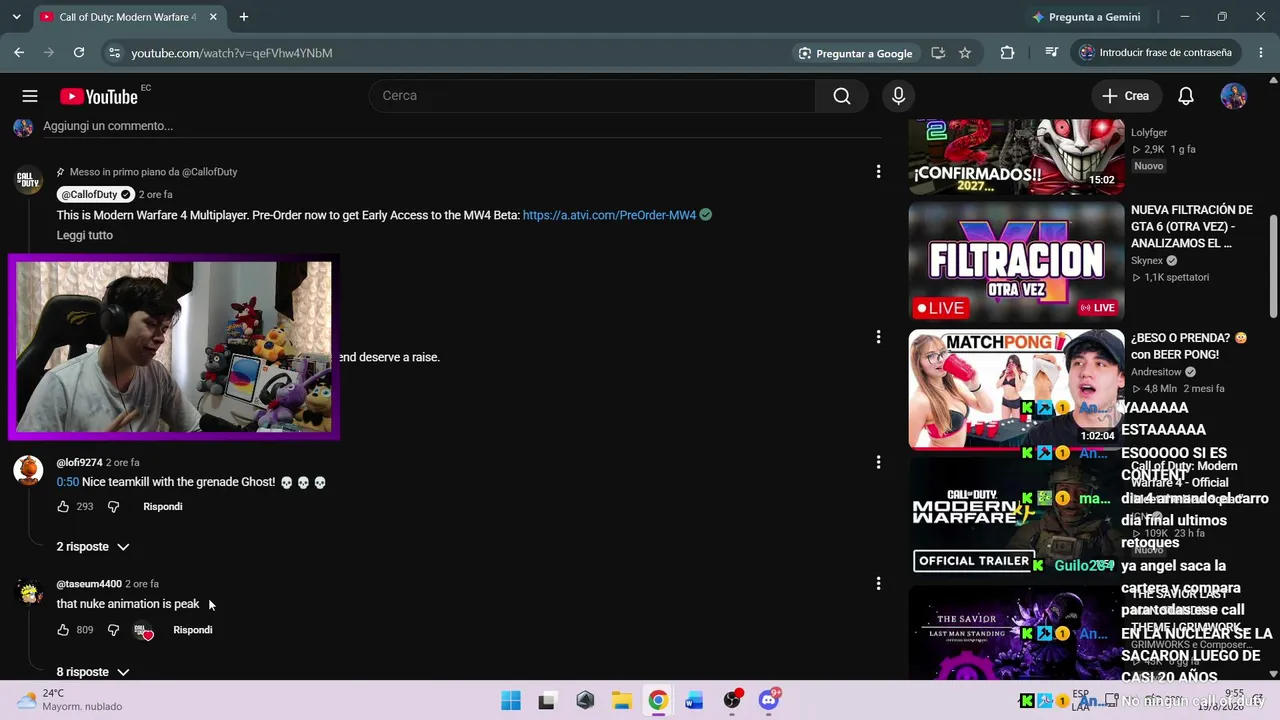
Task: Expand the 2 risposte replies
Action: tap(93, 547)
